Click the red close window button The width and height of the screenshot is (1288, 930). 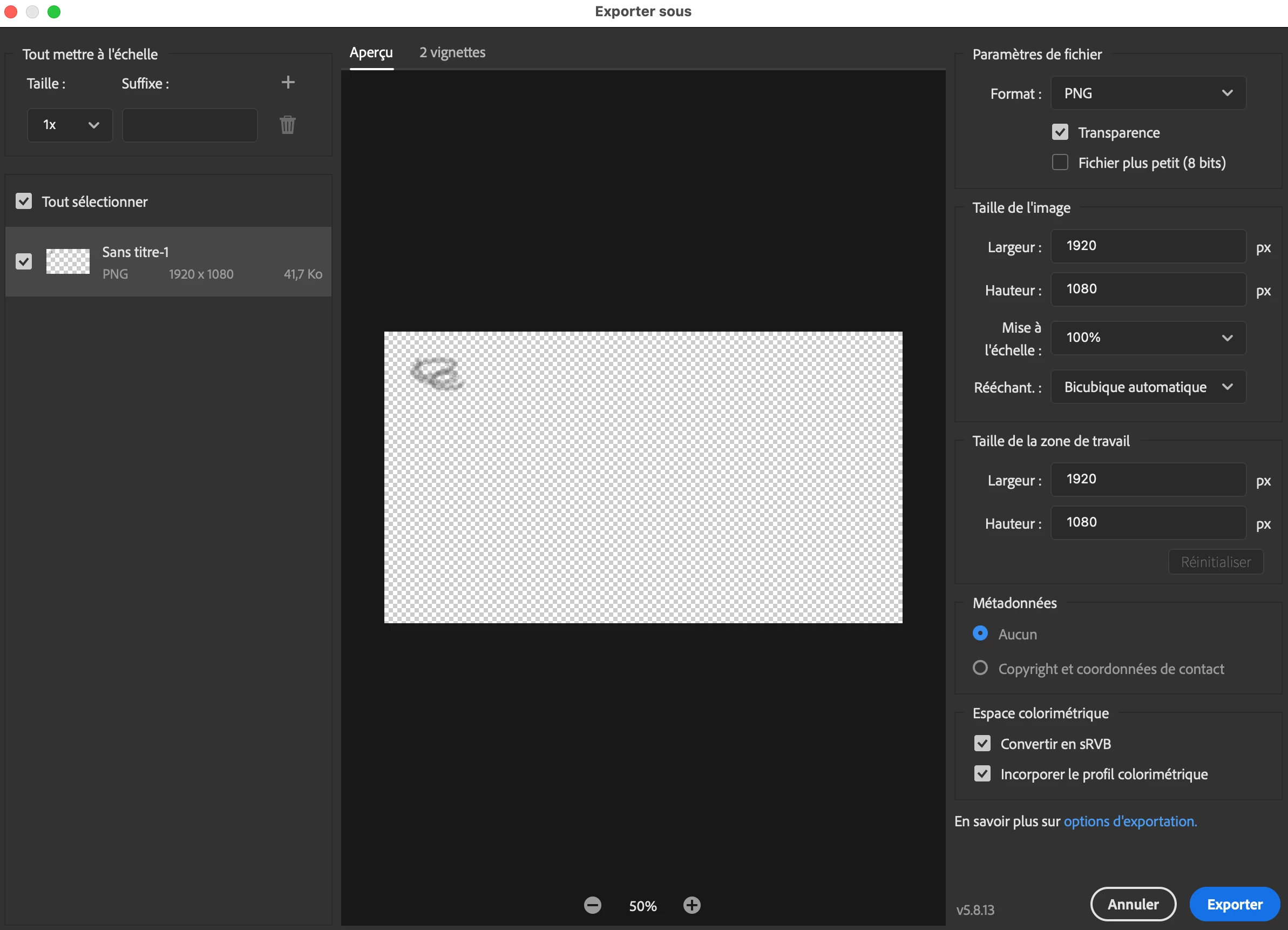pyautogui.click(x=11, y=11)
